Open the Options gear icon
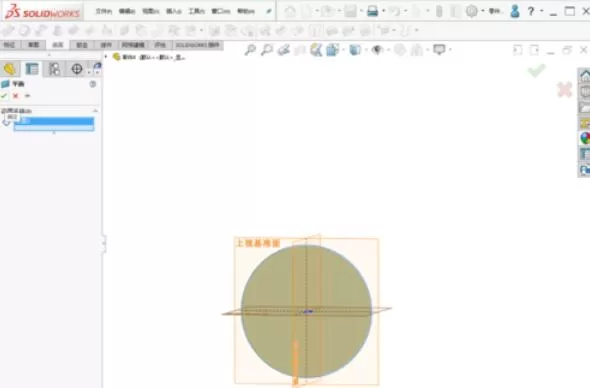 pos(471,11)
